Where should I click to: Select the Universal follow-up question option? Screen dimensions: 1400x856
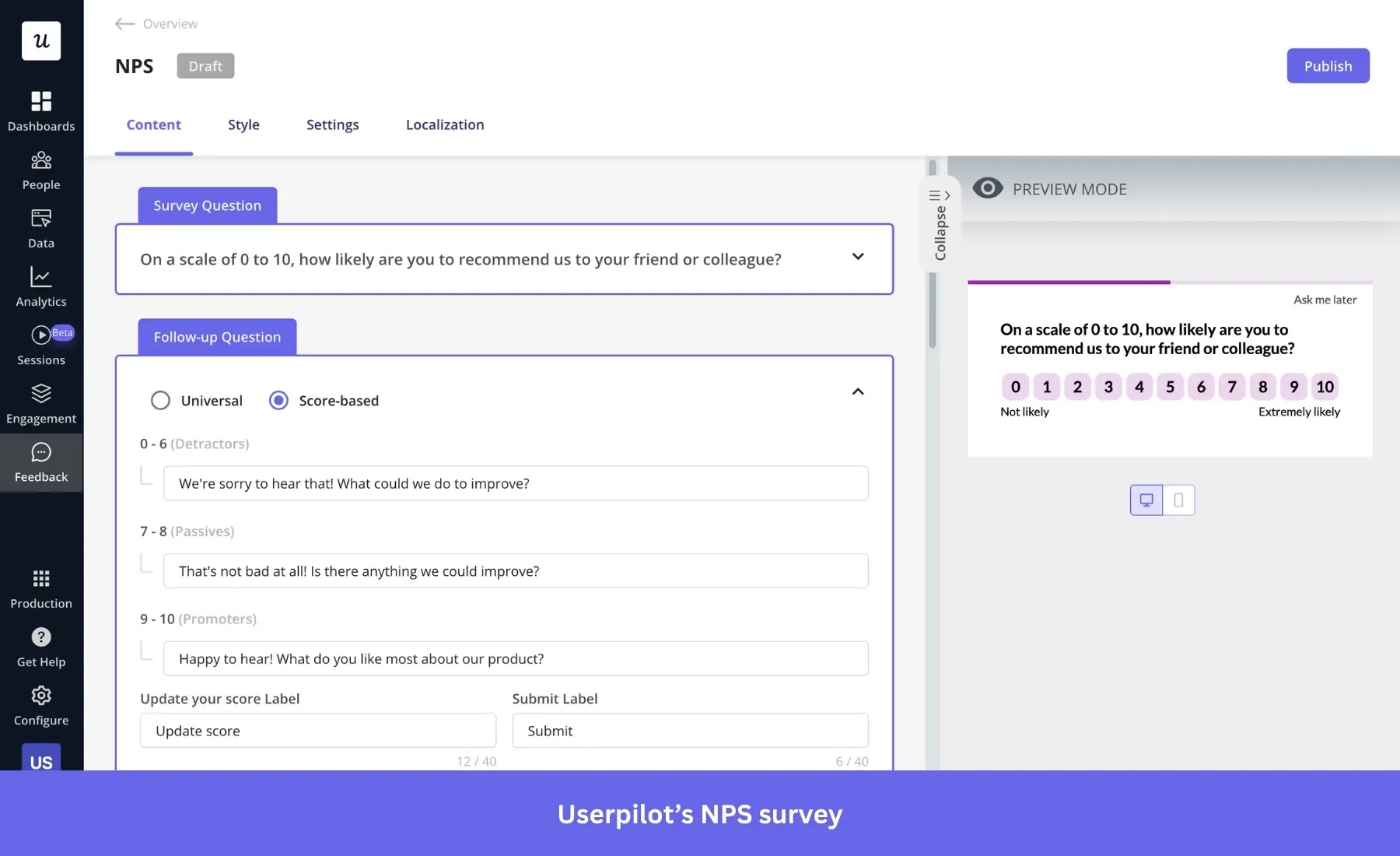point(160,400)
